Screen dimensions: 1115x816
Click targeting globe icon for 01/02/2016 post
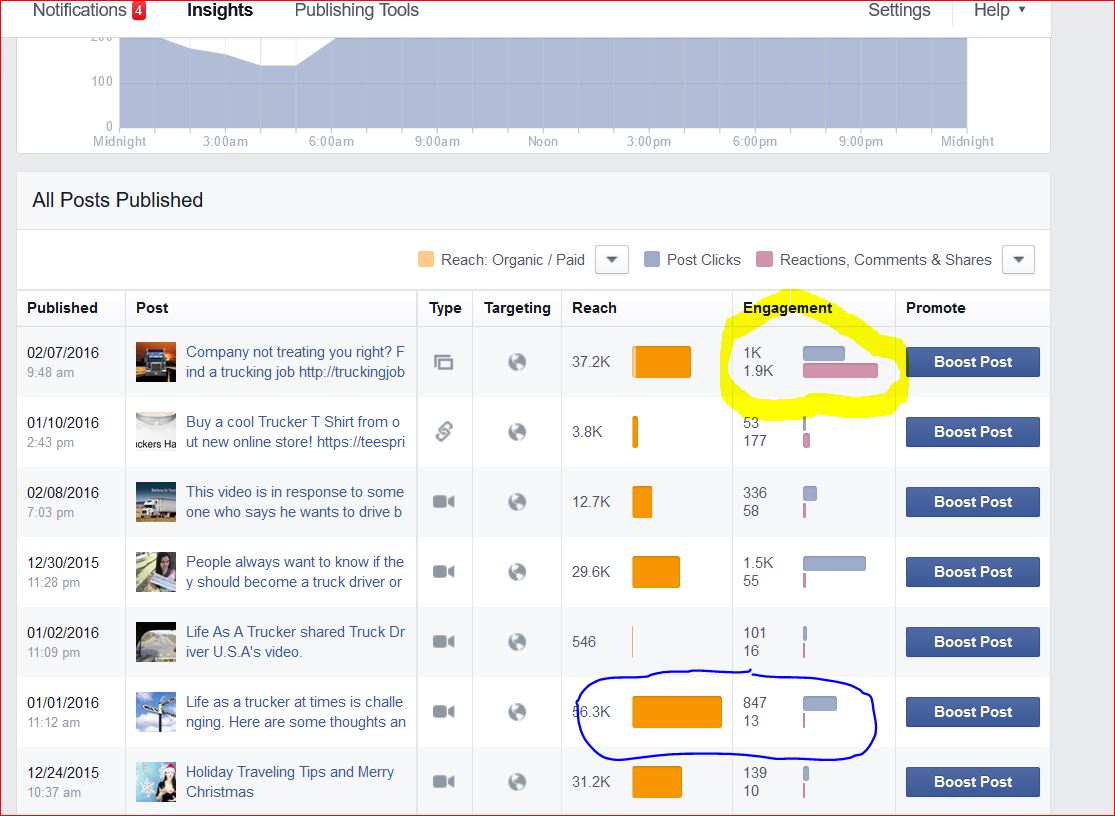tap(517, 642)
